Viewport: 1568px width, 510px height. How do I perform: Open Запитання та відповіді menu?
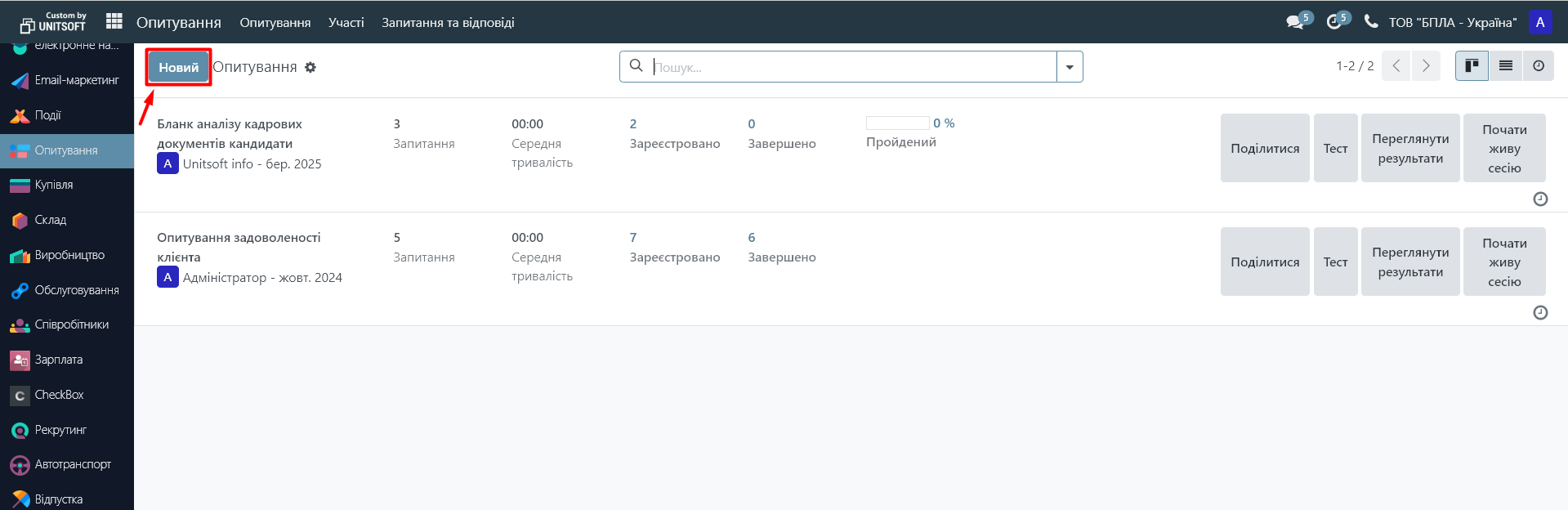click(x=448, y=22)
